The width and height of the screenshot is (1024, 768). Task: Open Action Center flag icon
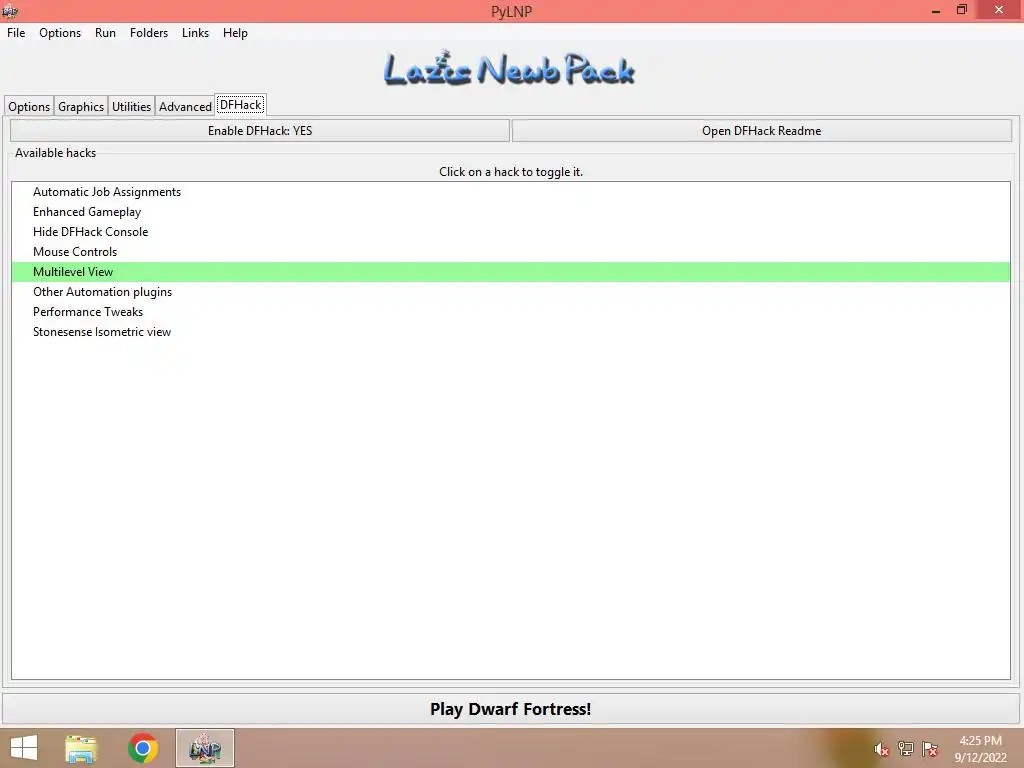click(x=930, y=748)
